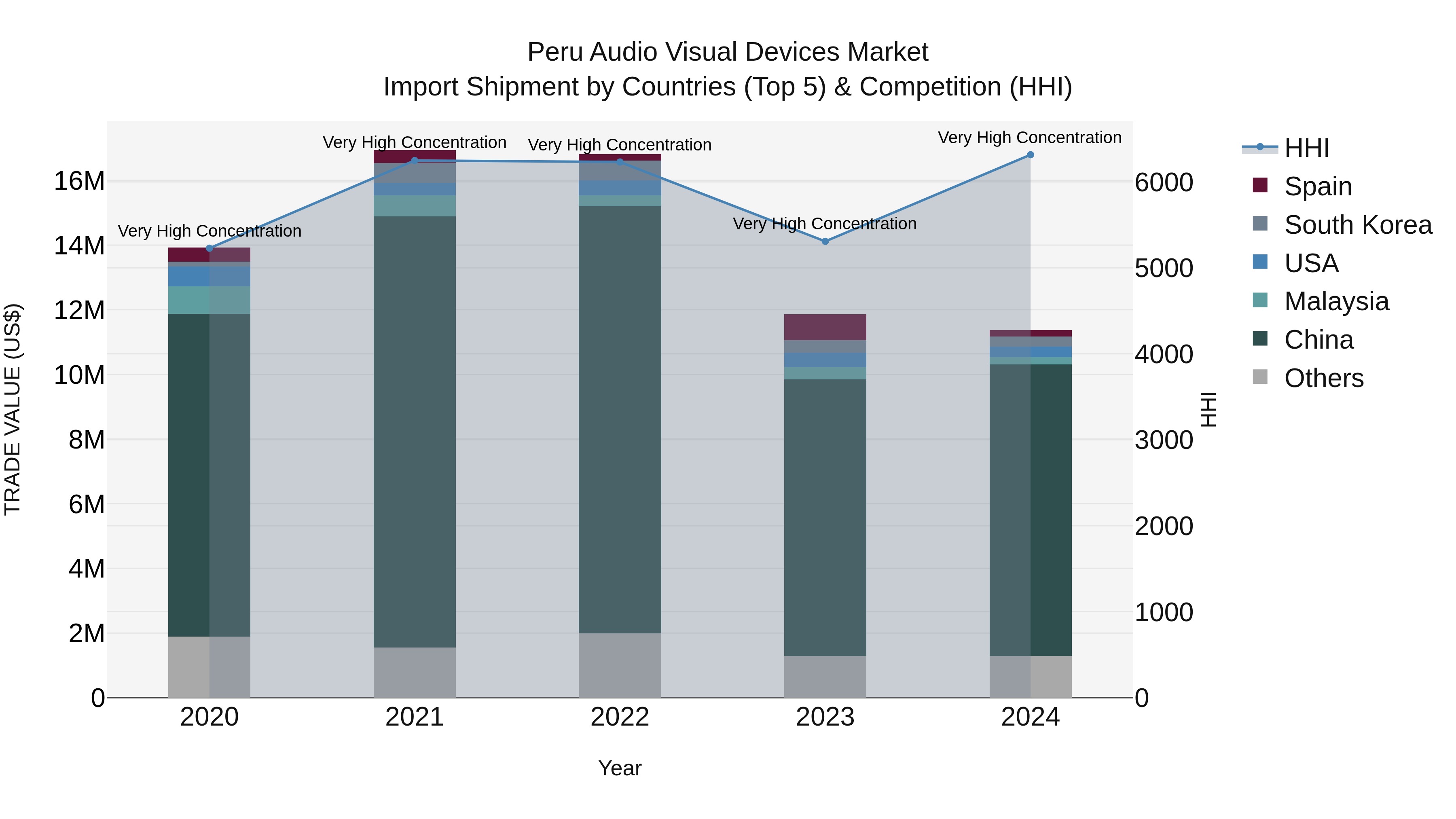Click the Malaysia teal legend swatch
Image resolution: width=1456 pixels, height=819 pixels.
tap(1260, 300)
